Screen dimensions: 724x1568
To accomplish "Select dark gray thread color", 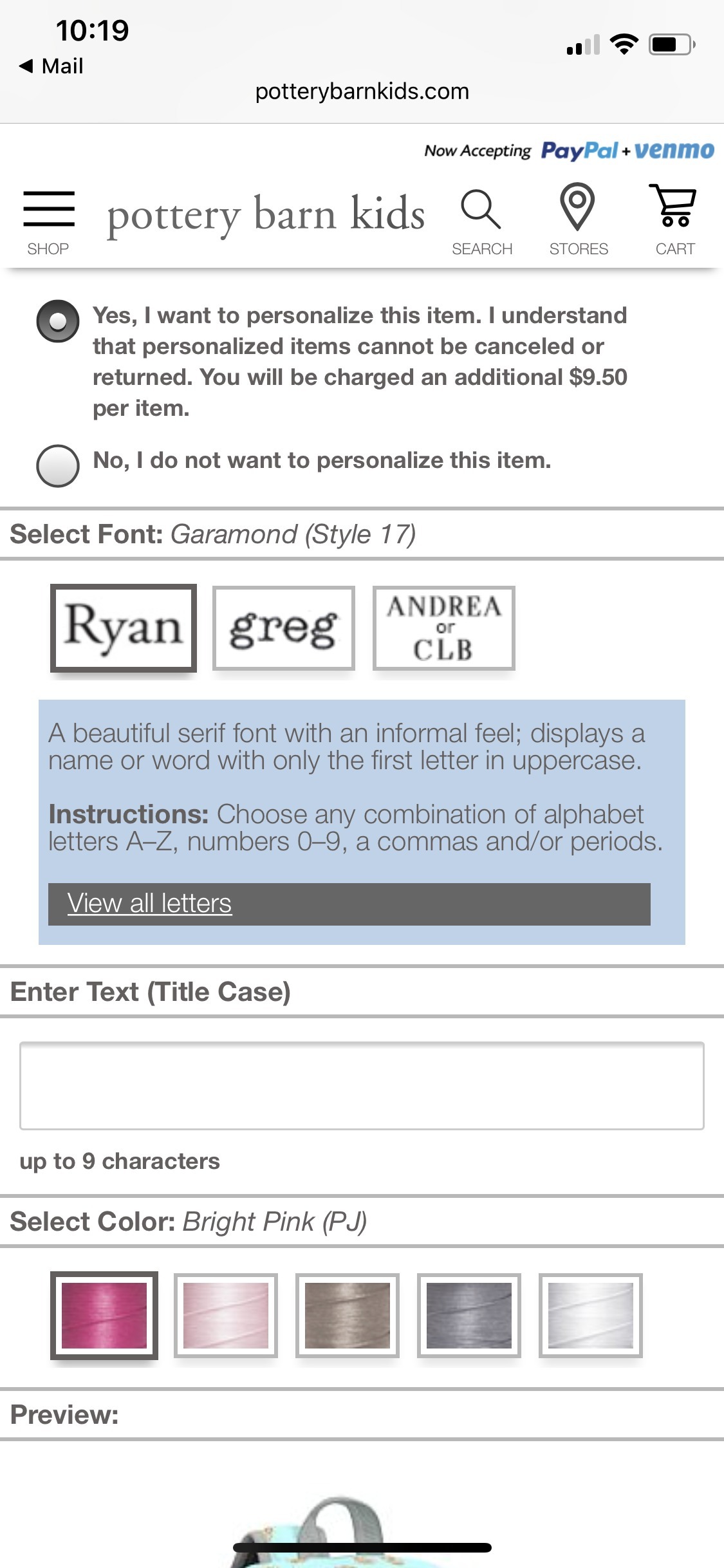I will pos(469,1316).
